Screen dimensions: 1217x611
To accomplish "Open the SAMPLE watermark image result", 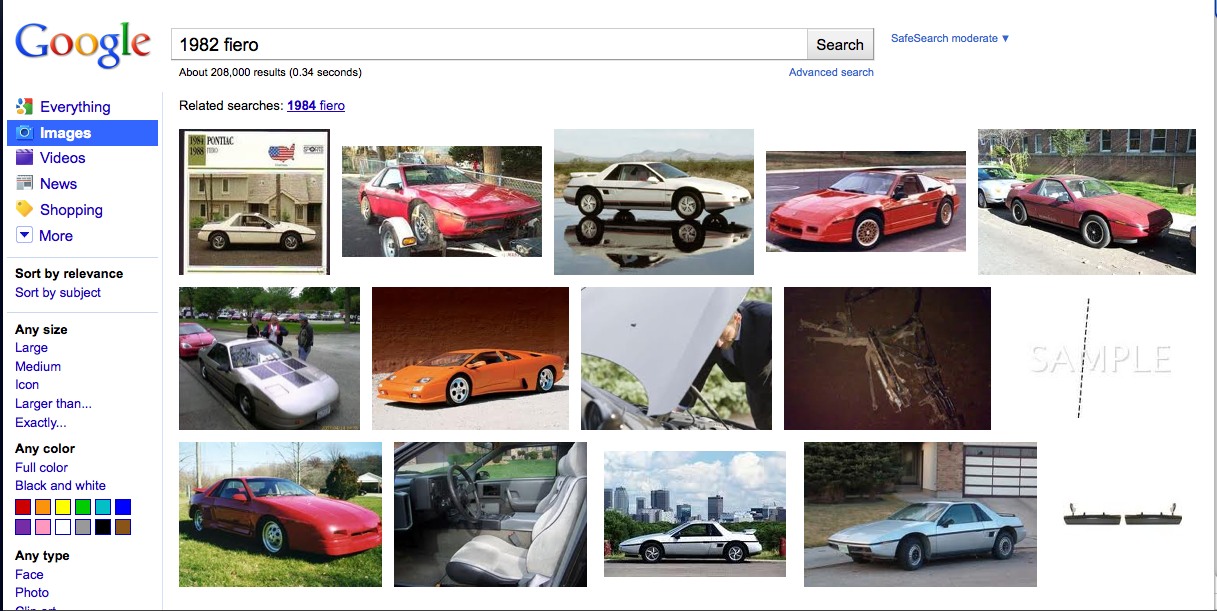I will click(x=1099, y=358).
